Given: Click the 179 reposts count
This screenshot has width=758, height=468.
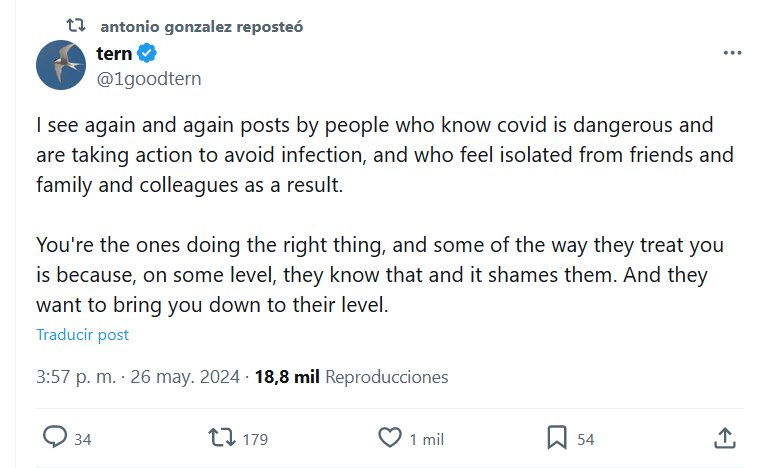Looking at the screenshot, I should [256, 439].
